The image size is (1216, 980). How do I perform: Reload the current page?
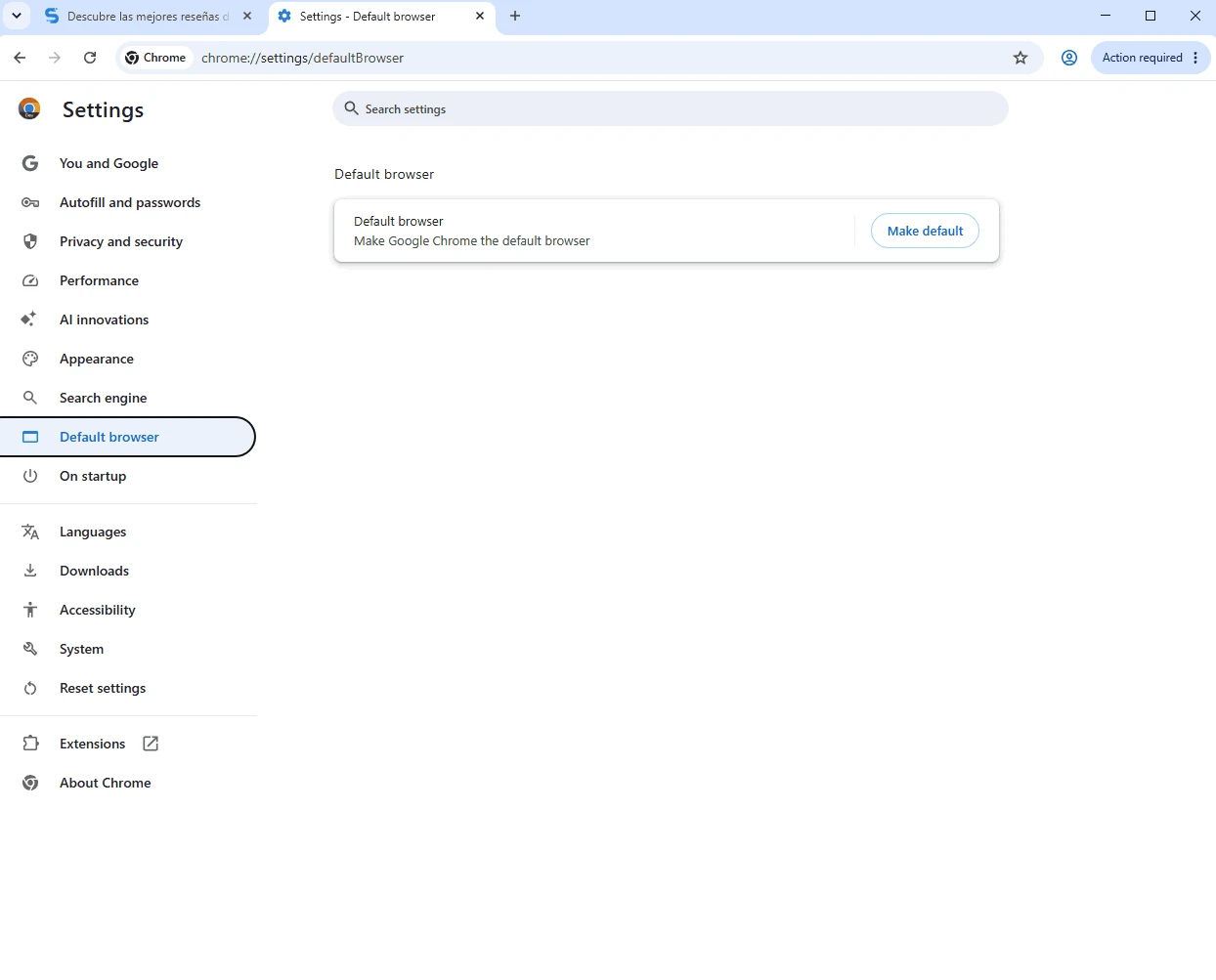[90, 58]
